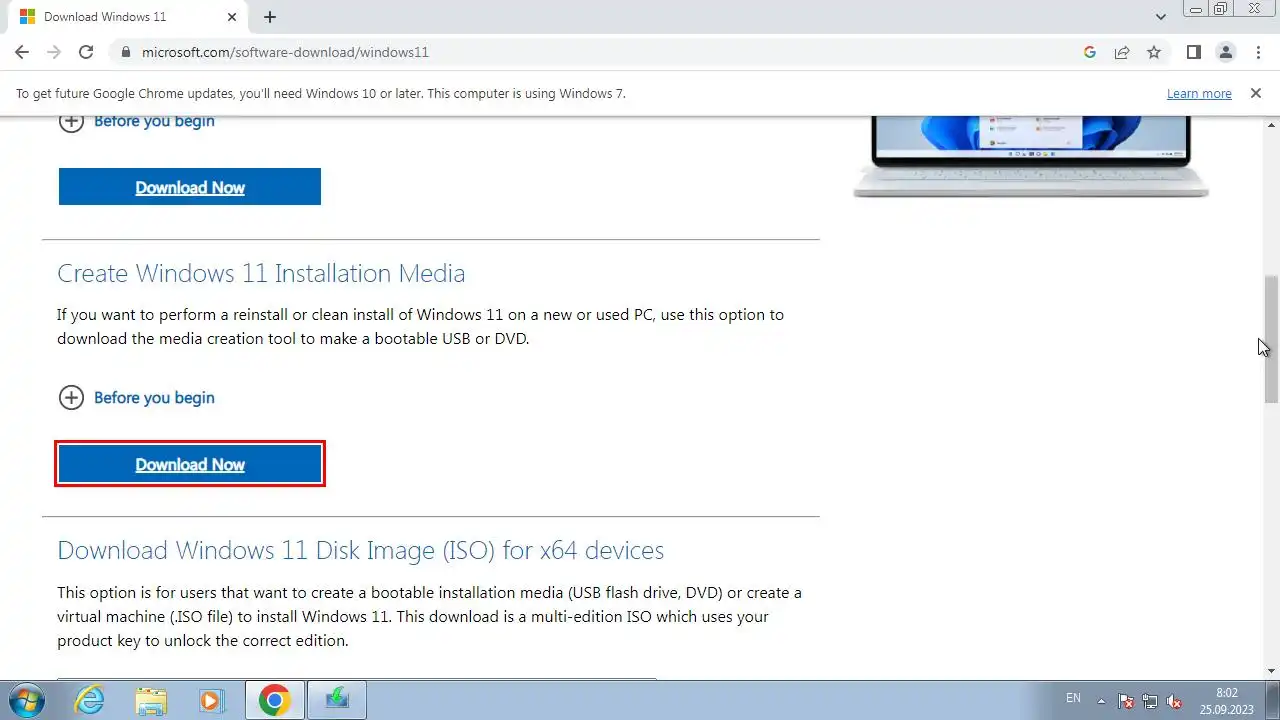Click the volume speaker tray icon

click(1176, 700)
